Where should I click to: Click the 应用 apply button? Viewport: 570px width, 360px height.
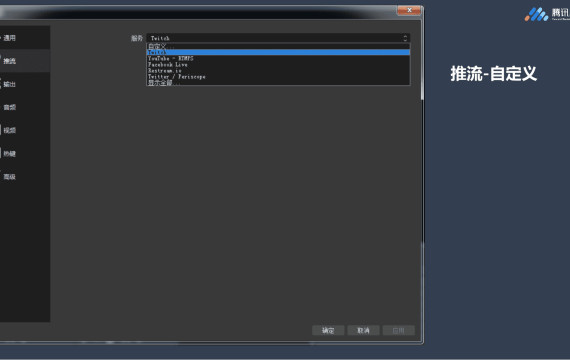[x=398, y=330]
